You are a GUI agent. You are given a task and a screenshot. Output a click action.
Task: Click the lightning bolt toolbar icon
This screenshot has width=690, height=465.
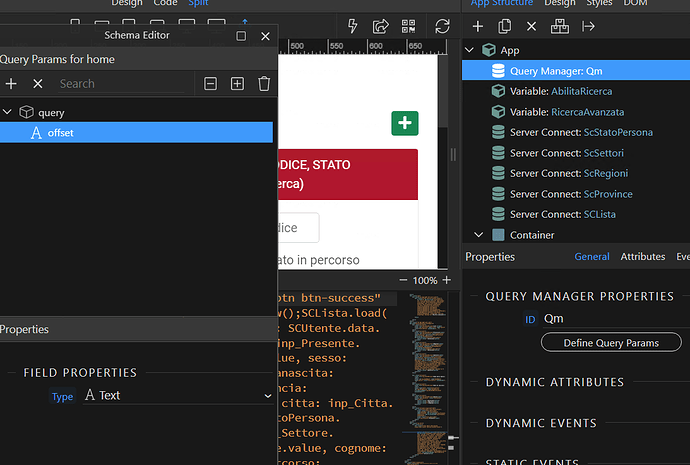(x=352, y=26)
